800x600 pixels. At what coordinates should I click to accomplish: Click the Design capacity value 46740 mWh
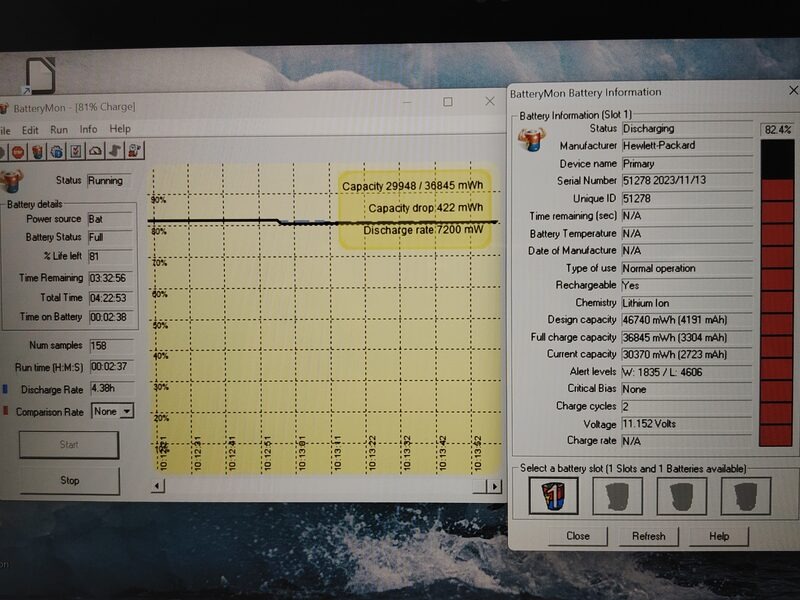[x=687, y=320]
